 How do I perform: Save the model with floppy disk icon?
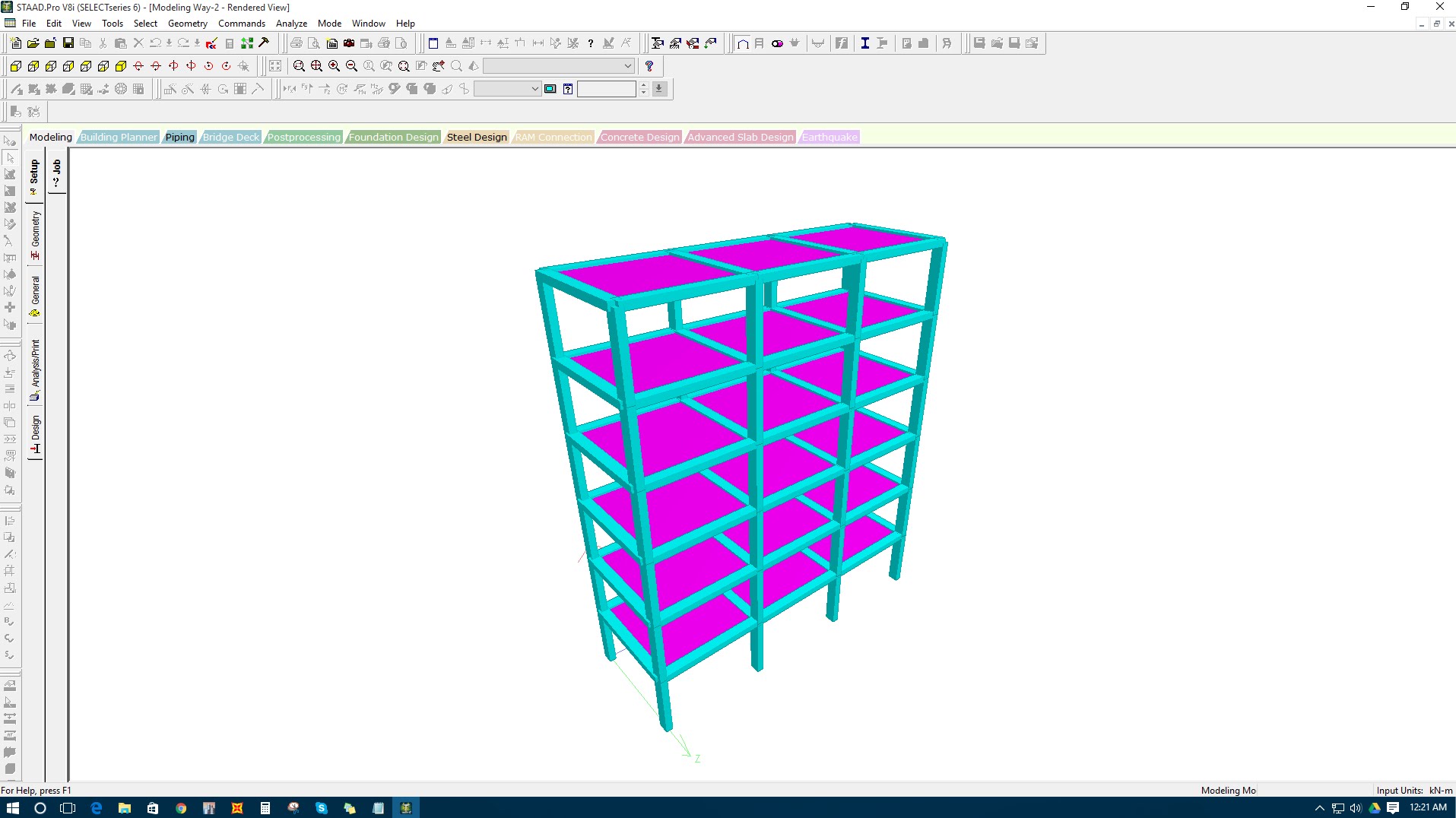(x=68, y=43)
